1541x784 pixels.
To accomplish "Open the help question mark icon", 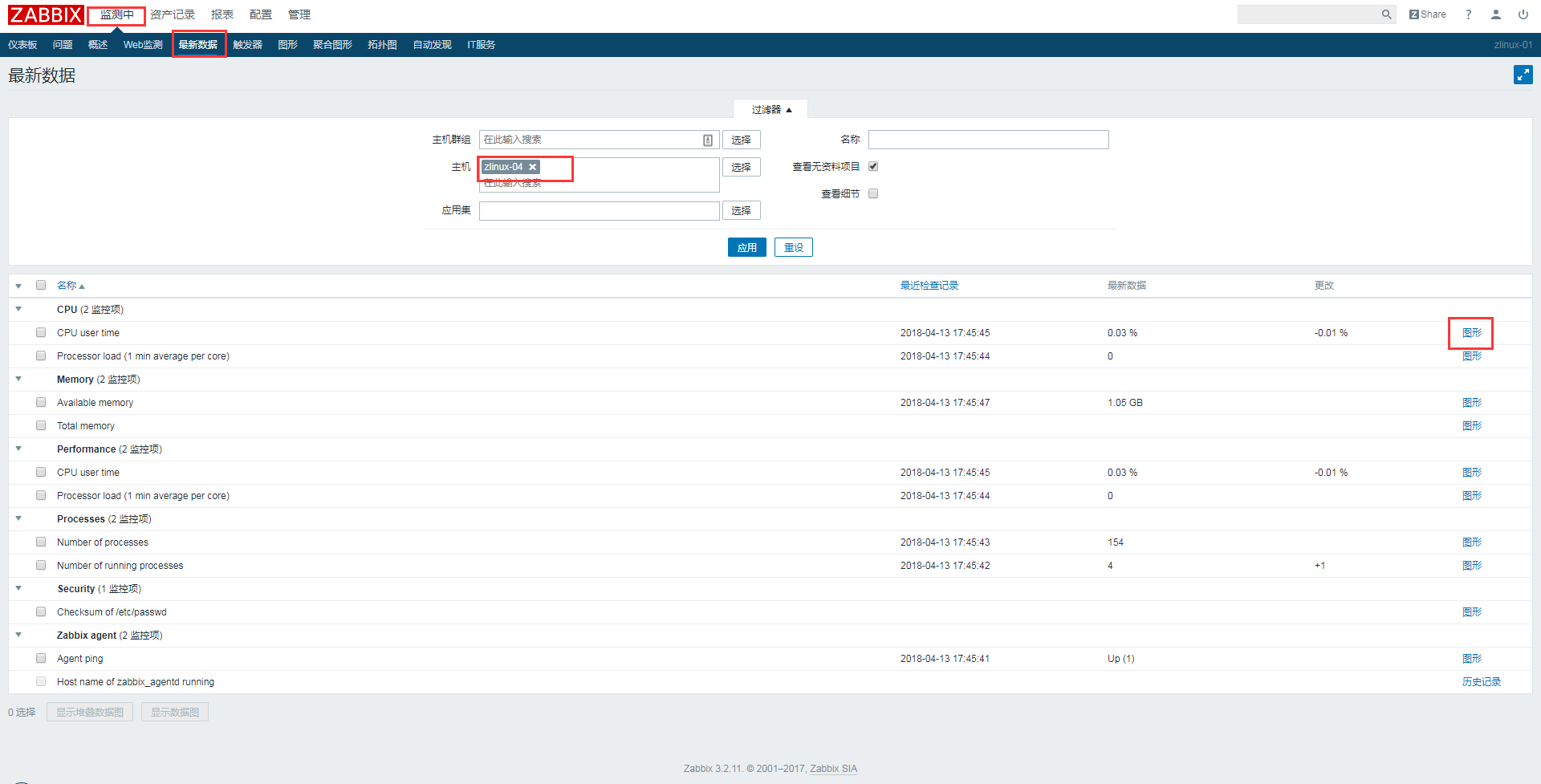I will [x=1469, y=14].
